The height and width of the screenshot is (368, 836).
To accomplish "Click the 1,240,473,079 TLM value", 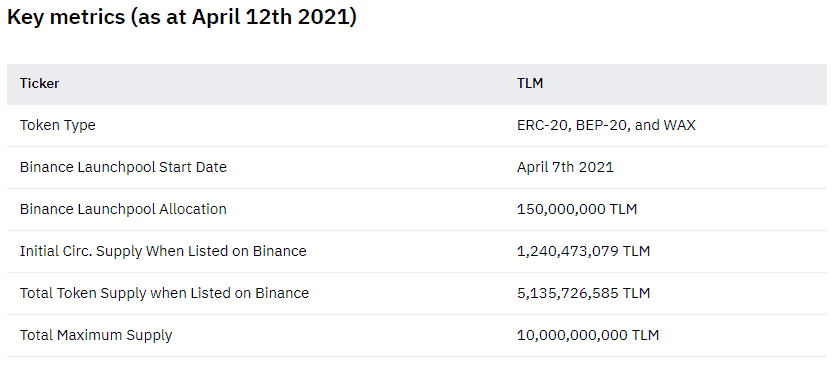I will click(x=583, y=251).
